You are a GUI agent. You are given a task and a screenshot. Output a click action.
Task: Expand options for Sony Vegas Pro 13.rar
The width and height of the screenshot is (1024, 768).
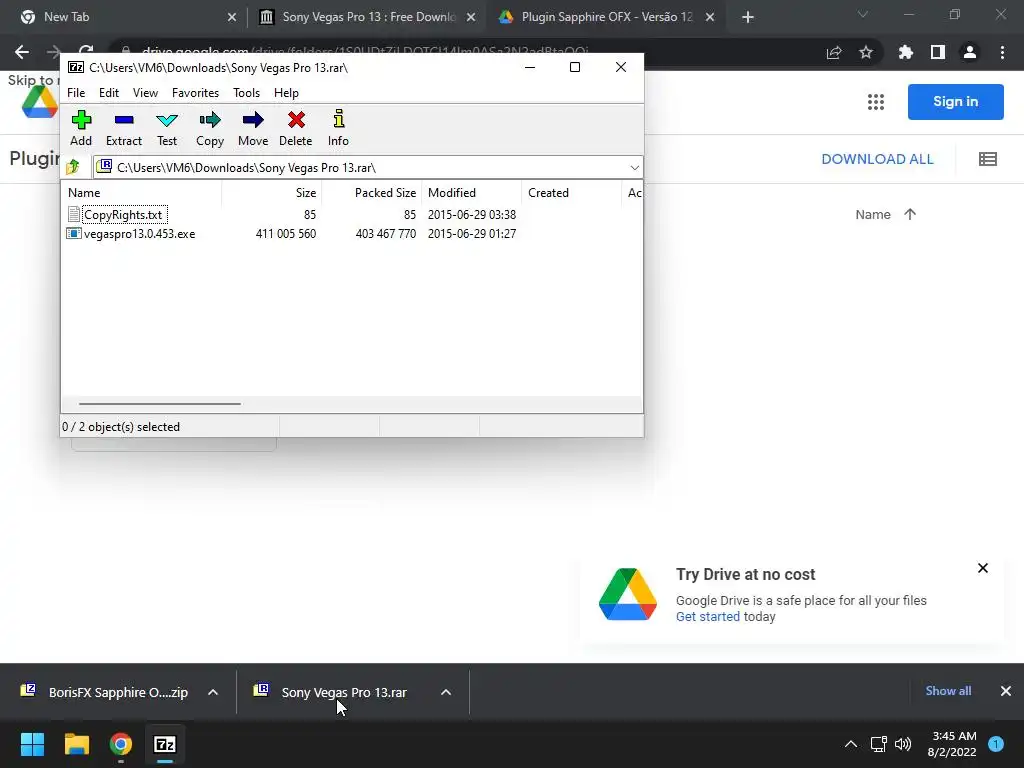click(446, 692)
